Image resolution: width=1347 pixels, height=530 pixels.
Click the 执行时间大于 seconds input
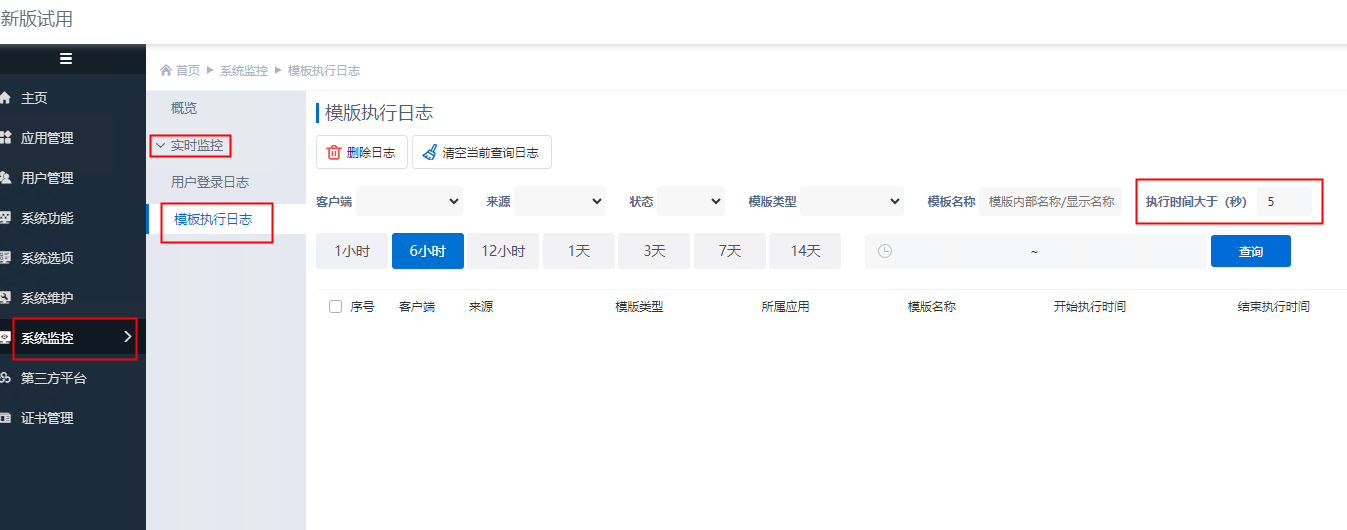(1284, 202)
